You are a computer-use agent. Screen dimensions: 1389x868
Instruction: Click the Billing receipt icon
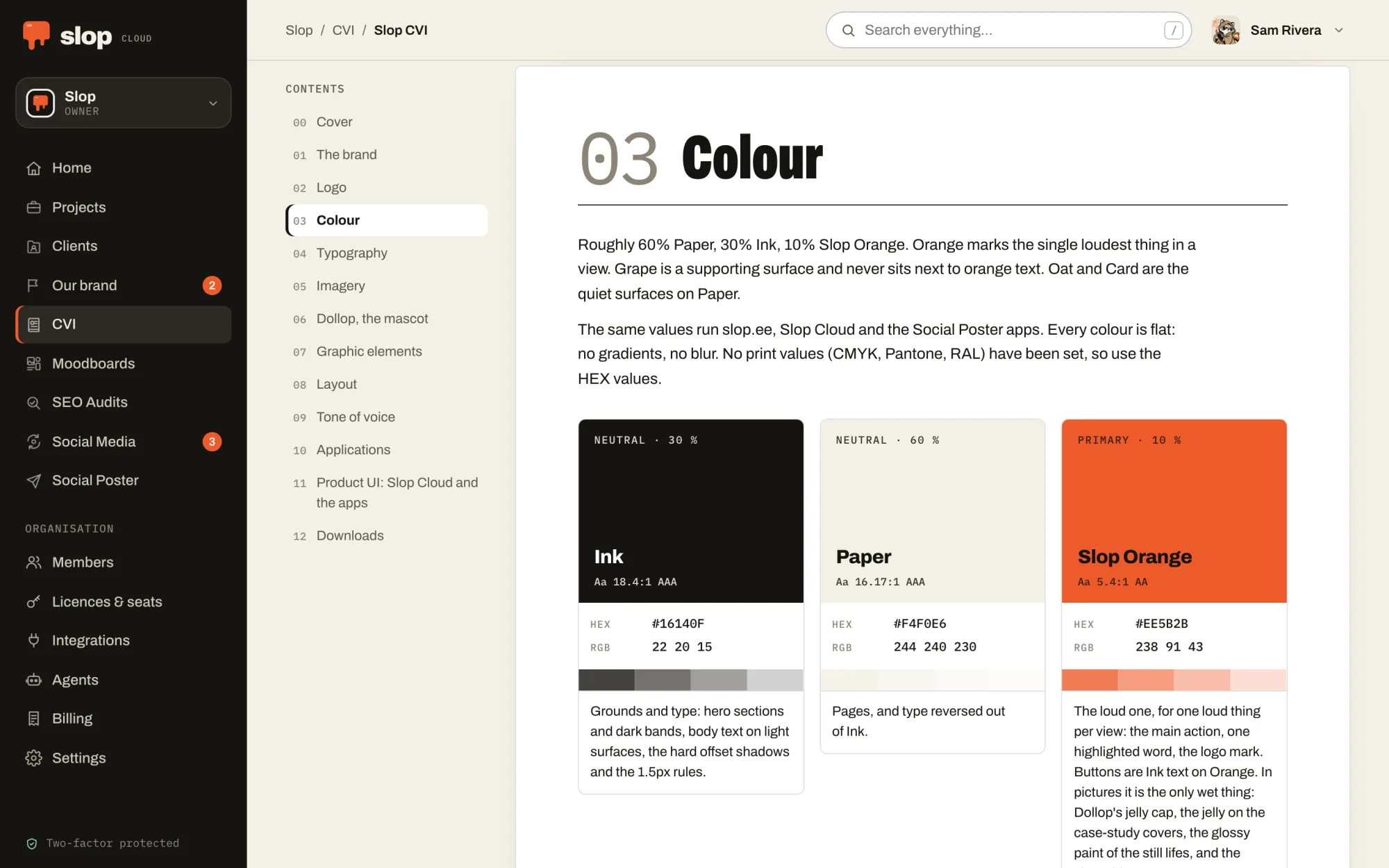33,719
